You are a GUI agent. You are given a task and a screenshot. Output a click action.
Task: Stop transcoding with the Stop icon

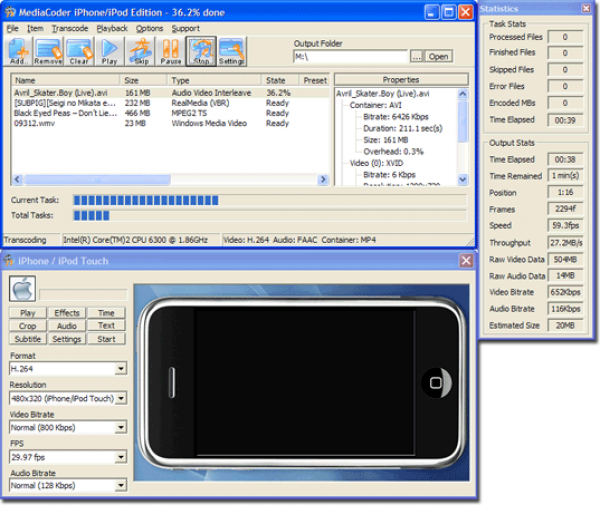click(201, 50)
